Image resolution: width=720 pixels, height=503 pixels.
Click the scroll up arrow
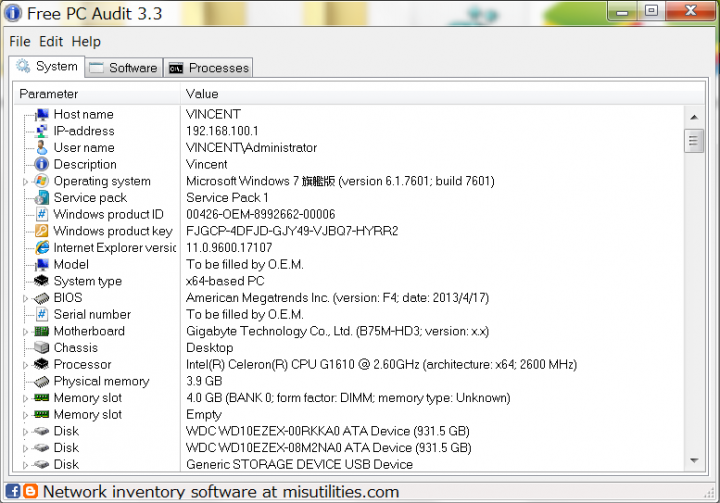694,117
